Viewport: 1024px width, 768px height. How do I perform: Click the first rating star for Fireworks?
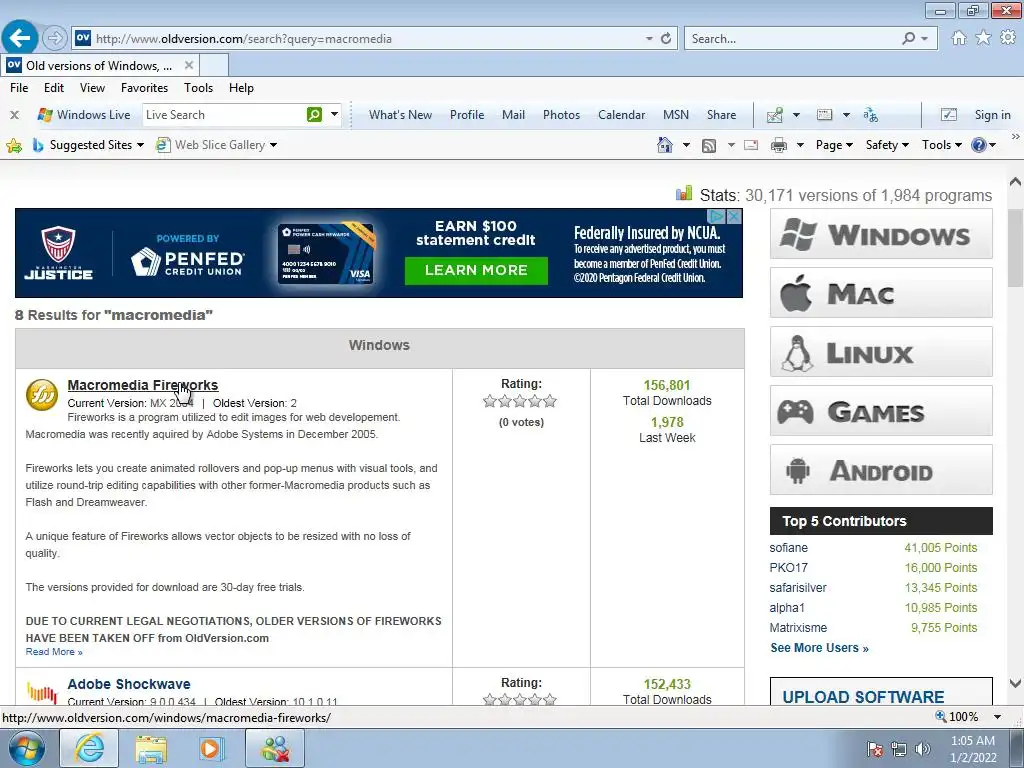490,401
